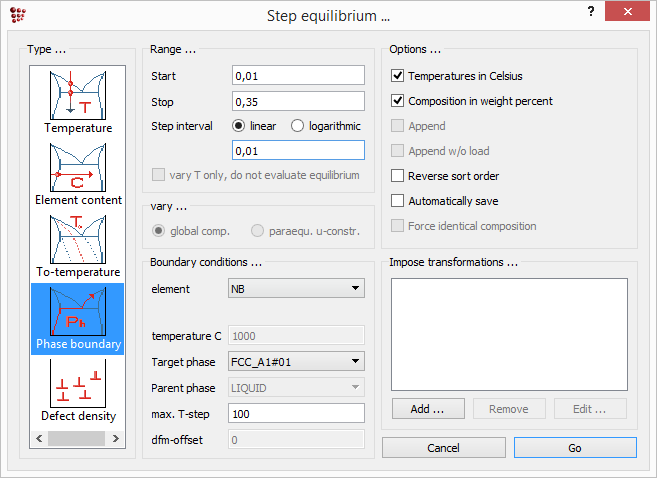The height and width of the screenshot is (478, 657).
Task: Click the Start value input field
Action: pos(297,76)
